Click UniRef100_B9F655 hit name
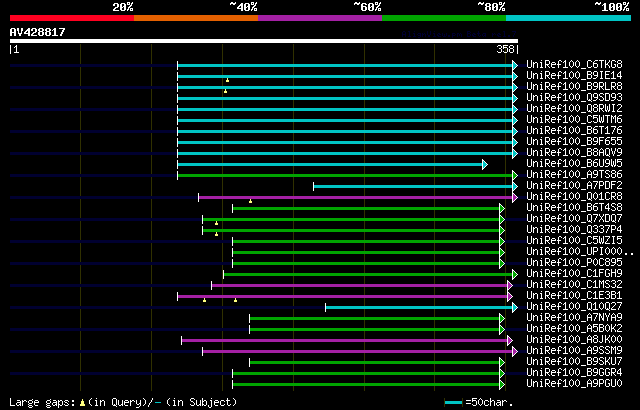Screen dimensions: 640x410 click(574, 142)
